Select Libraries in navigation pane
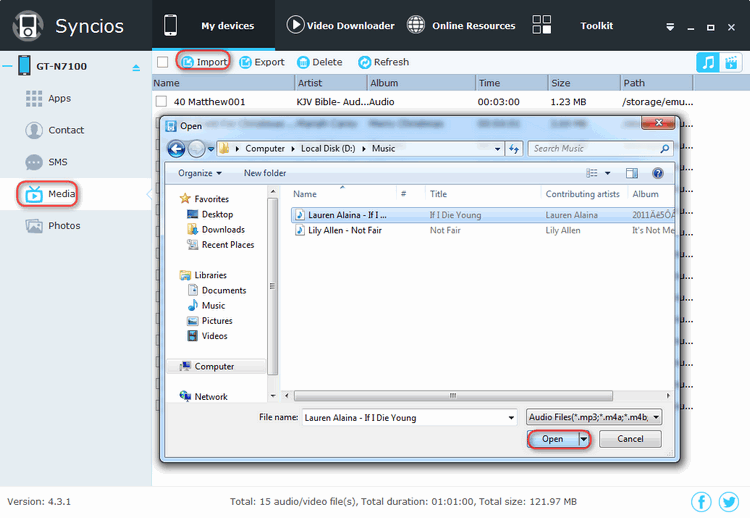Image resolution: width=750 pixels, height=518 pixels. [203, 275]
